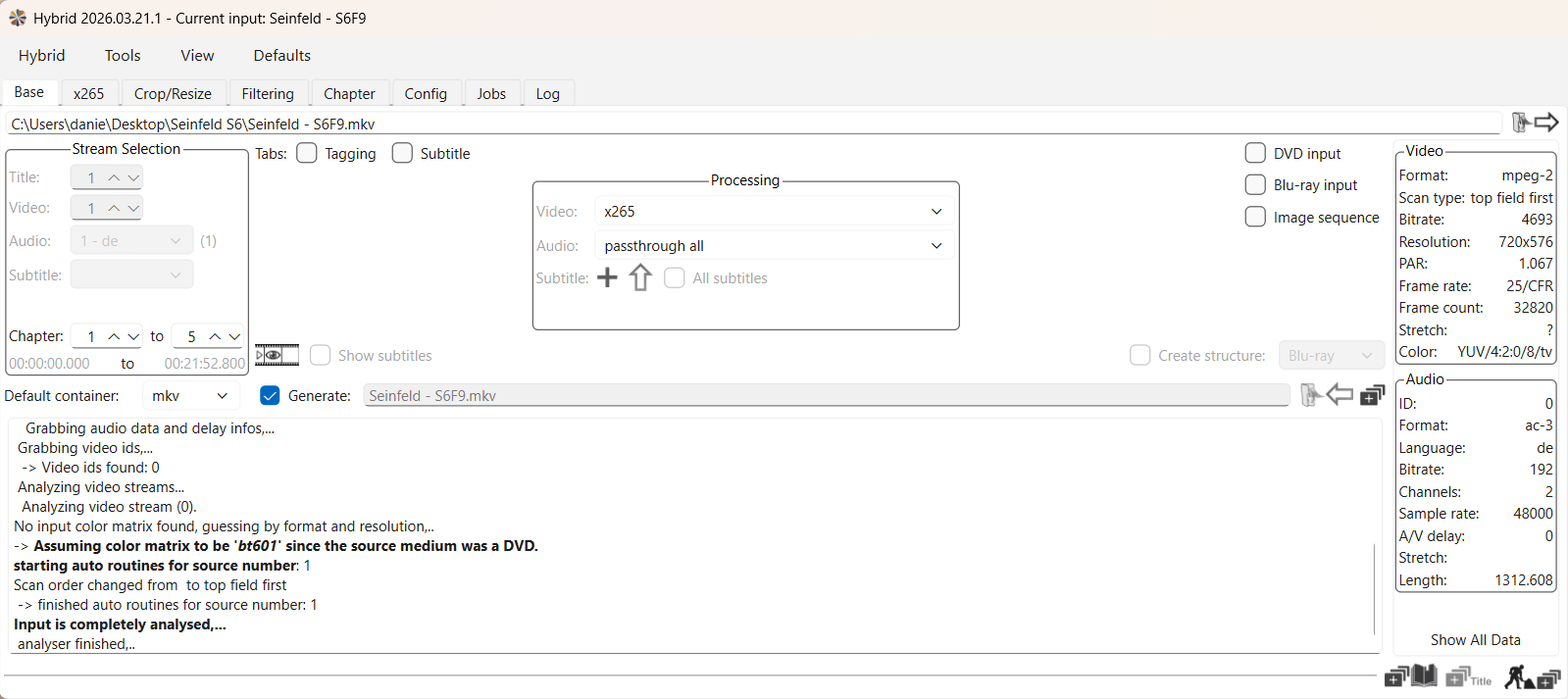Open the filmstrip eye preview icon

277,355
